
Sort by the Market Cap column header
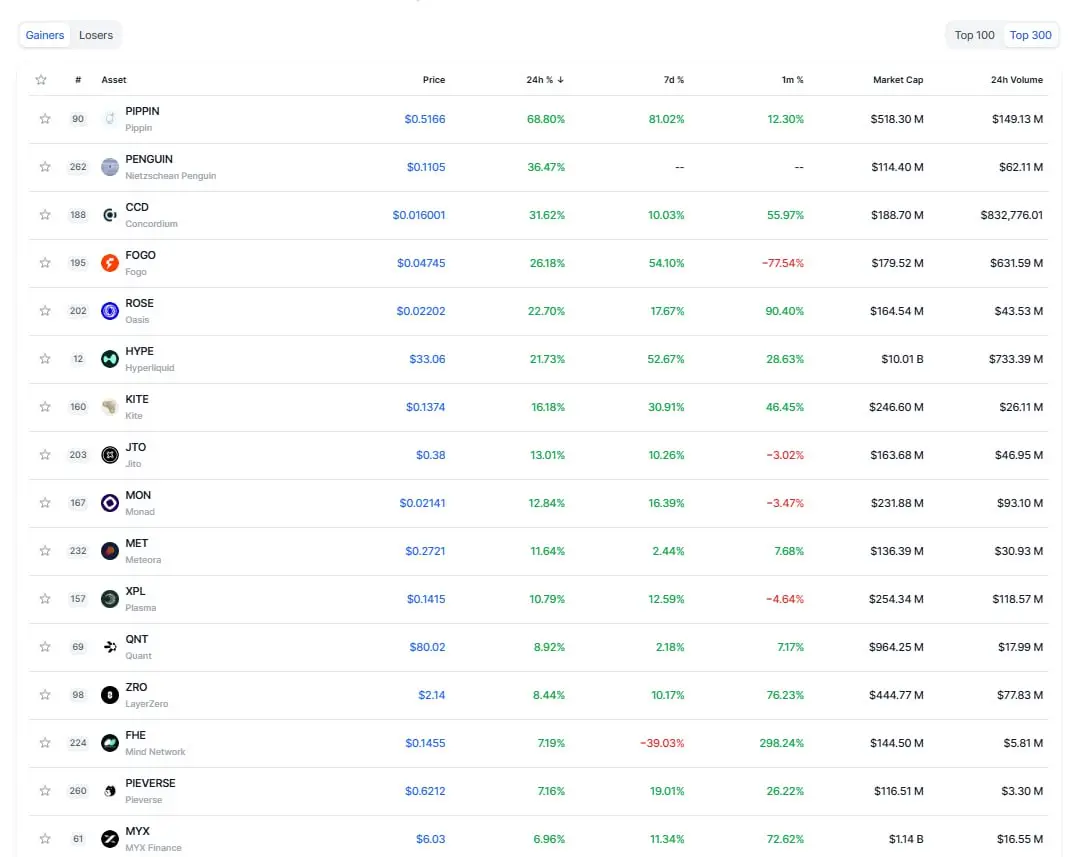pyautogui.click(x=898, y=80)
